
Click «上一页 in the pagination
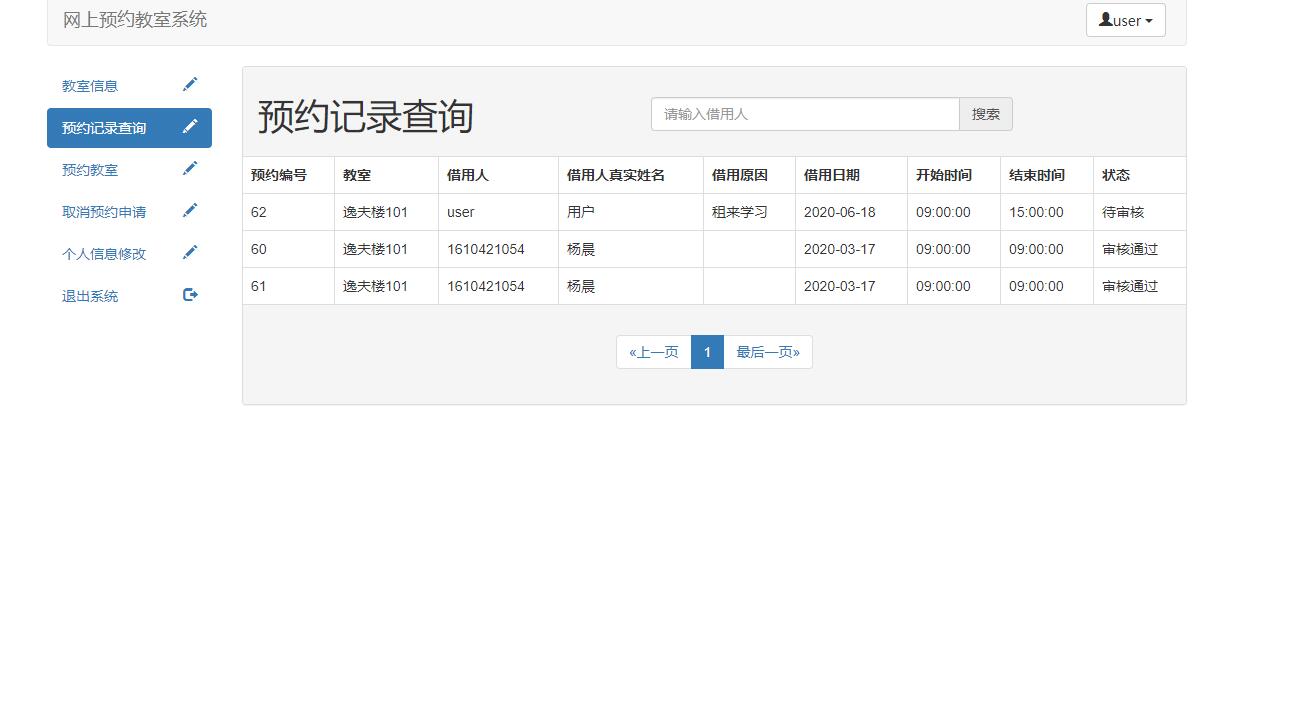[x=652, y=351]
